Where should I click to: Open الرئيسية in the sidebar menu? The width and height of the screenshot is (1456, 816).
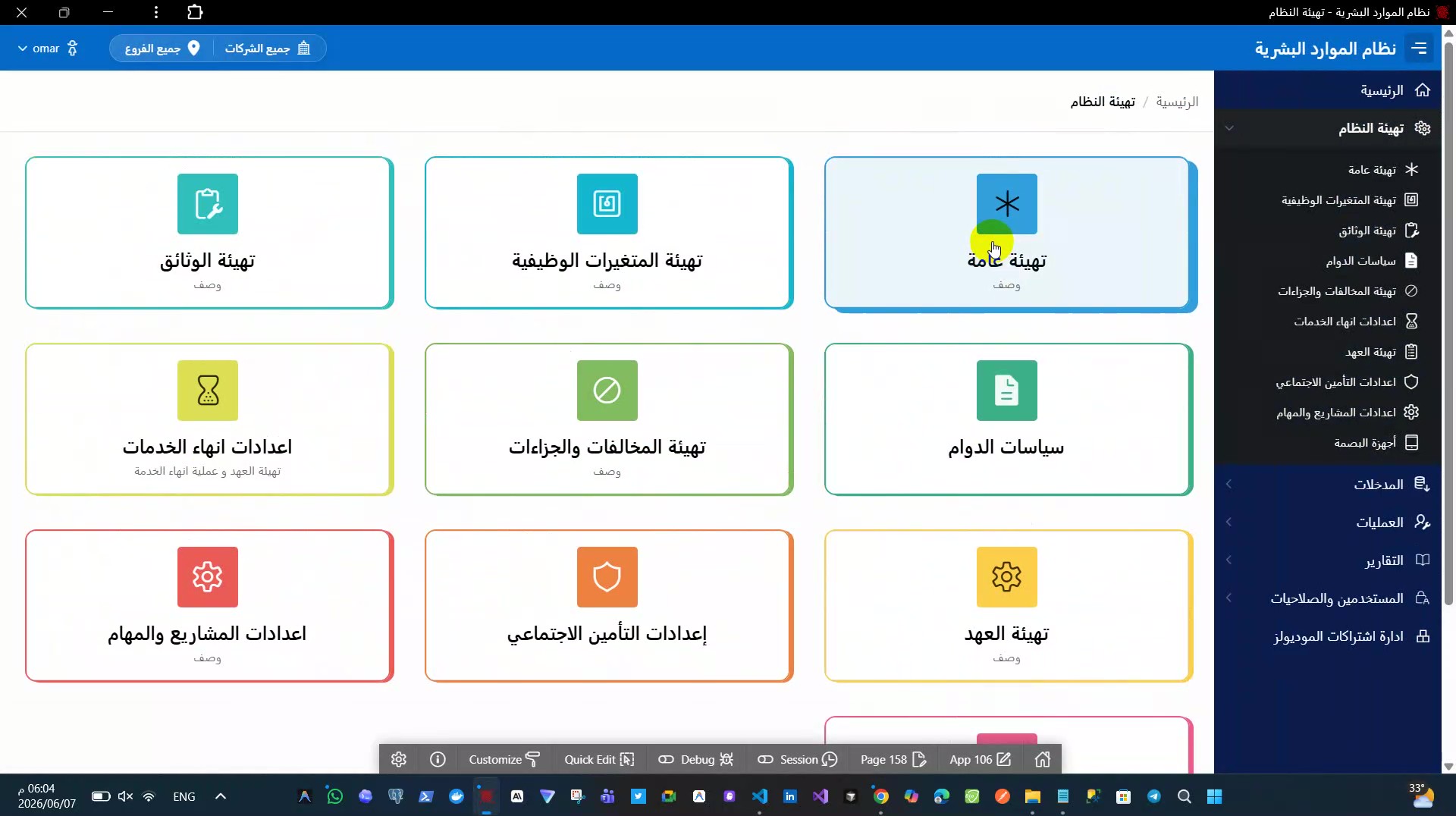coord(1327,90)
